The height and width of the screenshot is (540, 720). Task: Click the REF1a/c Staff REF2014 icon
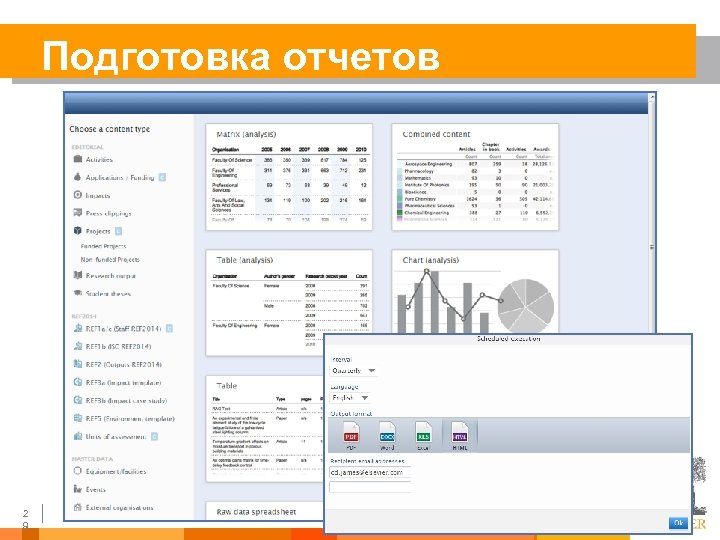pos(78,328)
